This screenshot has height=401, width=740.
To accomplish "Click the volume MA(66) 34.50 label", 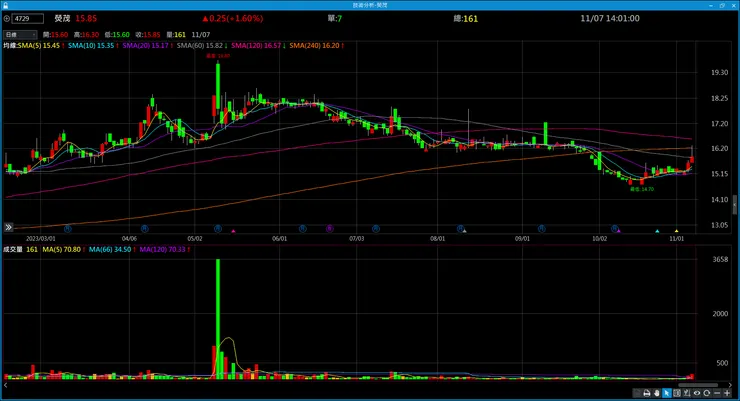I will coord(110,250).
